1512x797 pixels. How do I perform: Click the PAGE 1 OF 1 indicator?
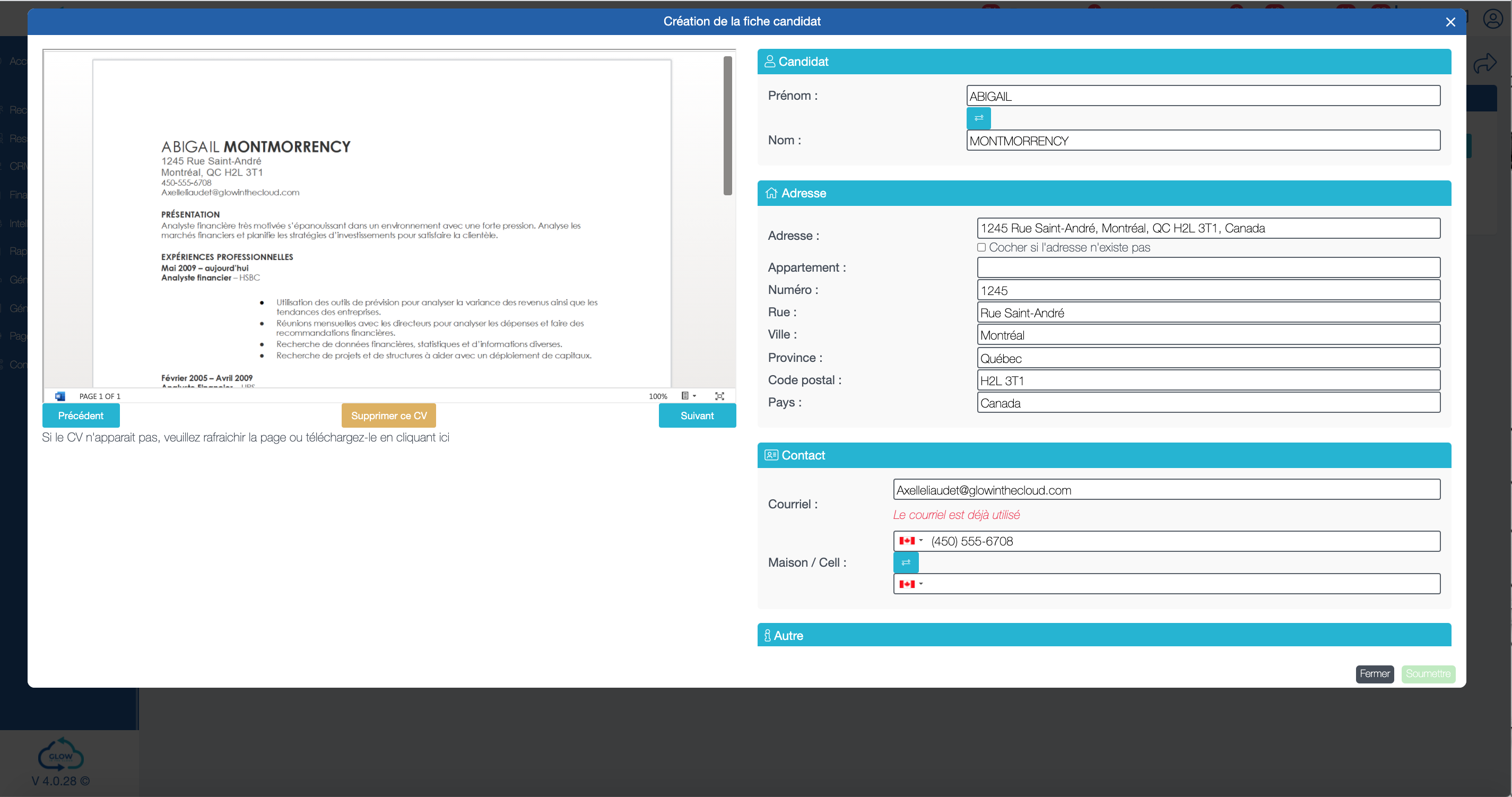click(x=100, y=397)
